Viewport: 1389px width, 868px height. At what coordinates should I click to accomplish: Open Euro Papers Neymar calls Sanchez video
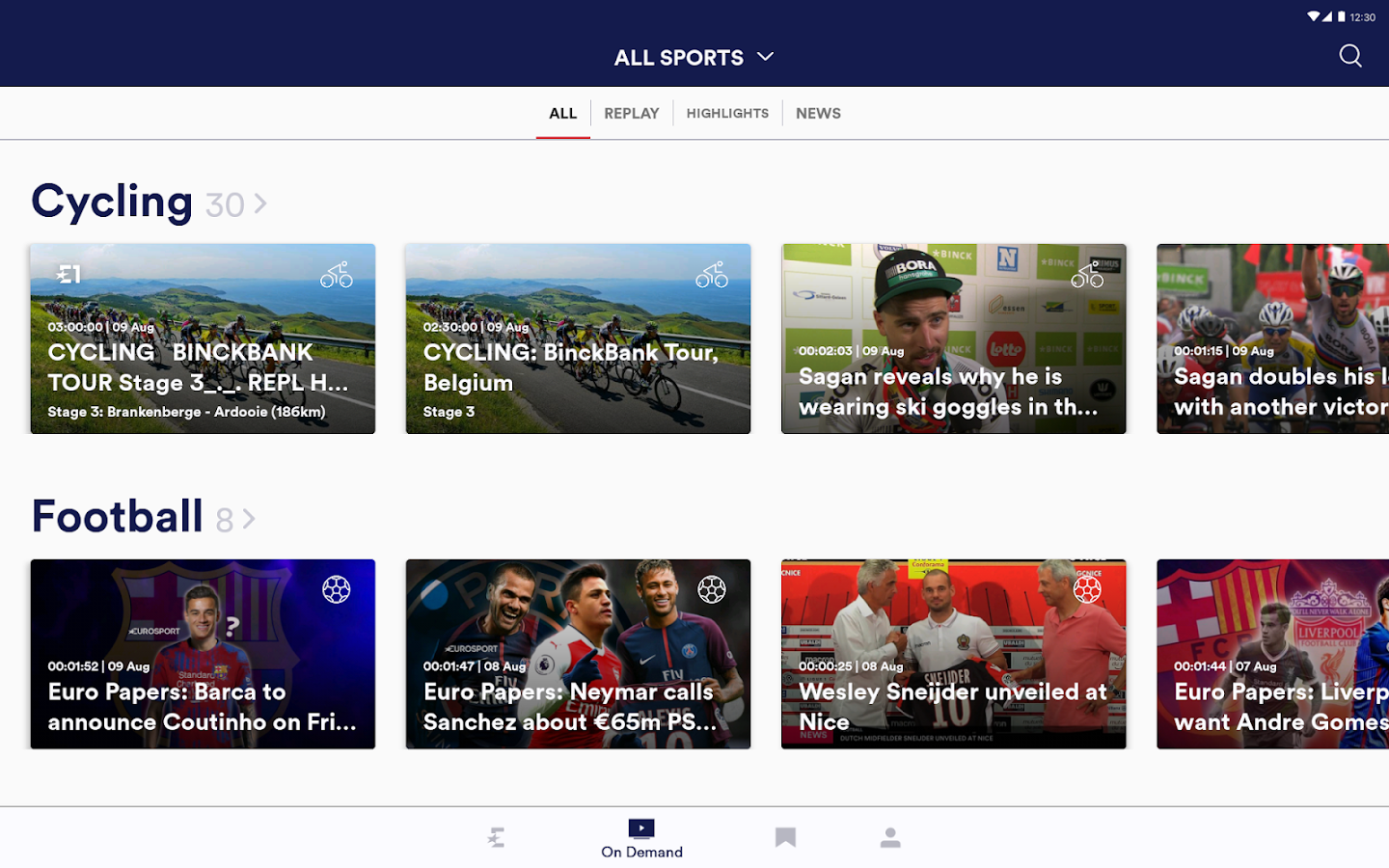(x=578, y=654)
